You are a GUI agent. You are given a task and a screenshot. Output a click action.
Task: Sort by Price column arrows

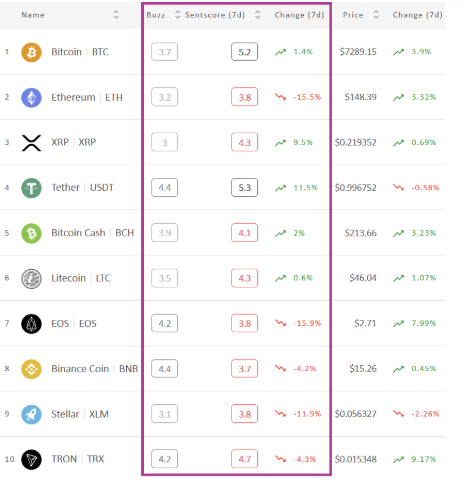(376, 15)
